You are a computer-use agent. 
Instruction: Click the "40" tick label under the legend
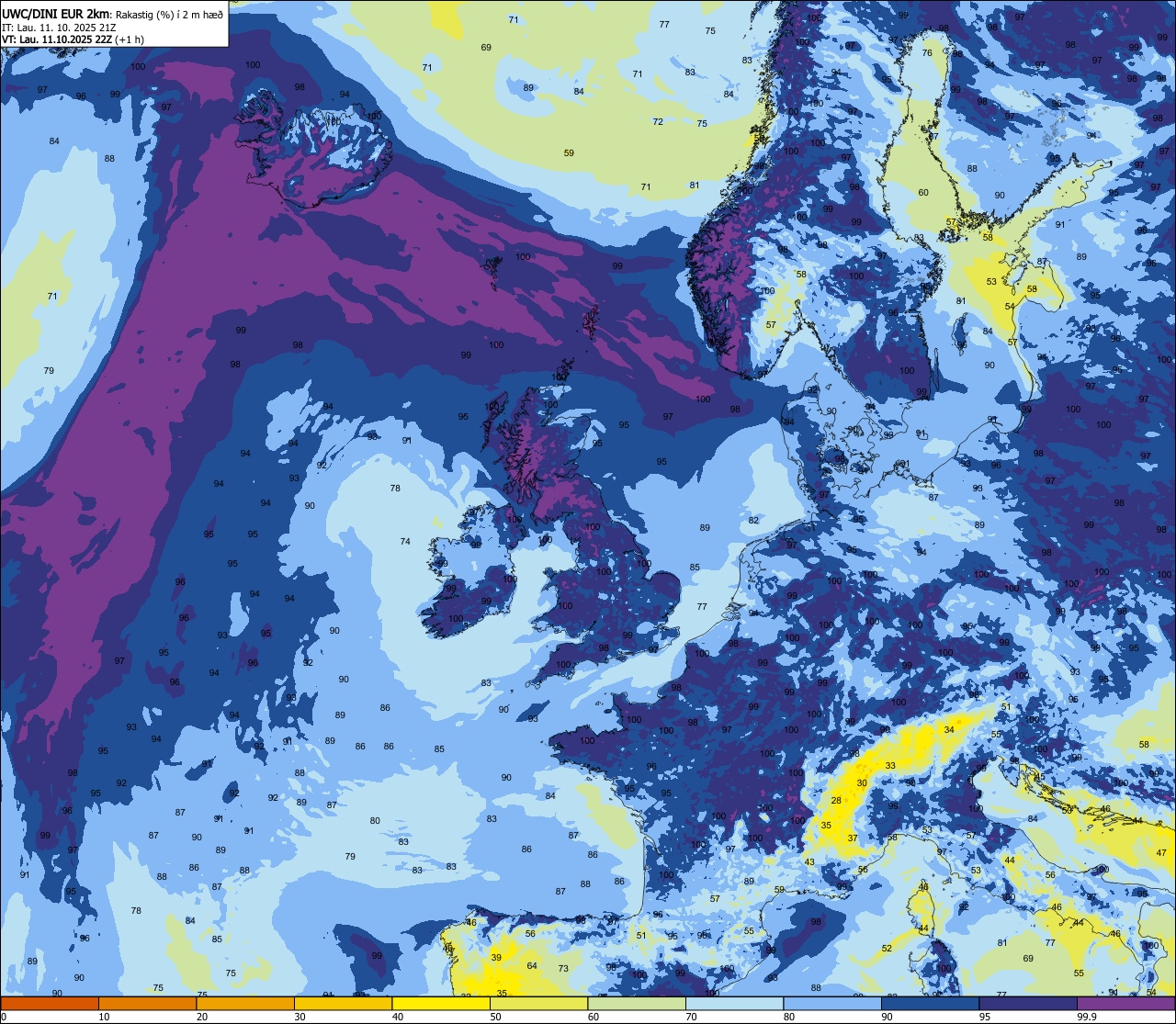click(398, 1017)
